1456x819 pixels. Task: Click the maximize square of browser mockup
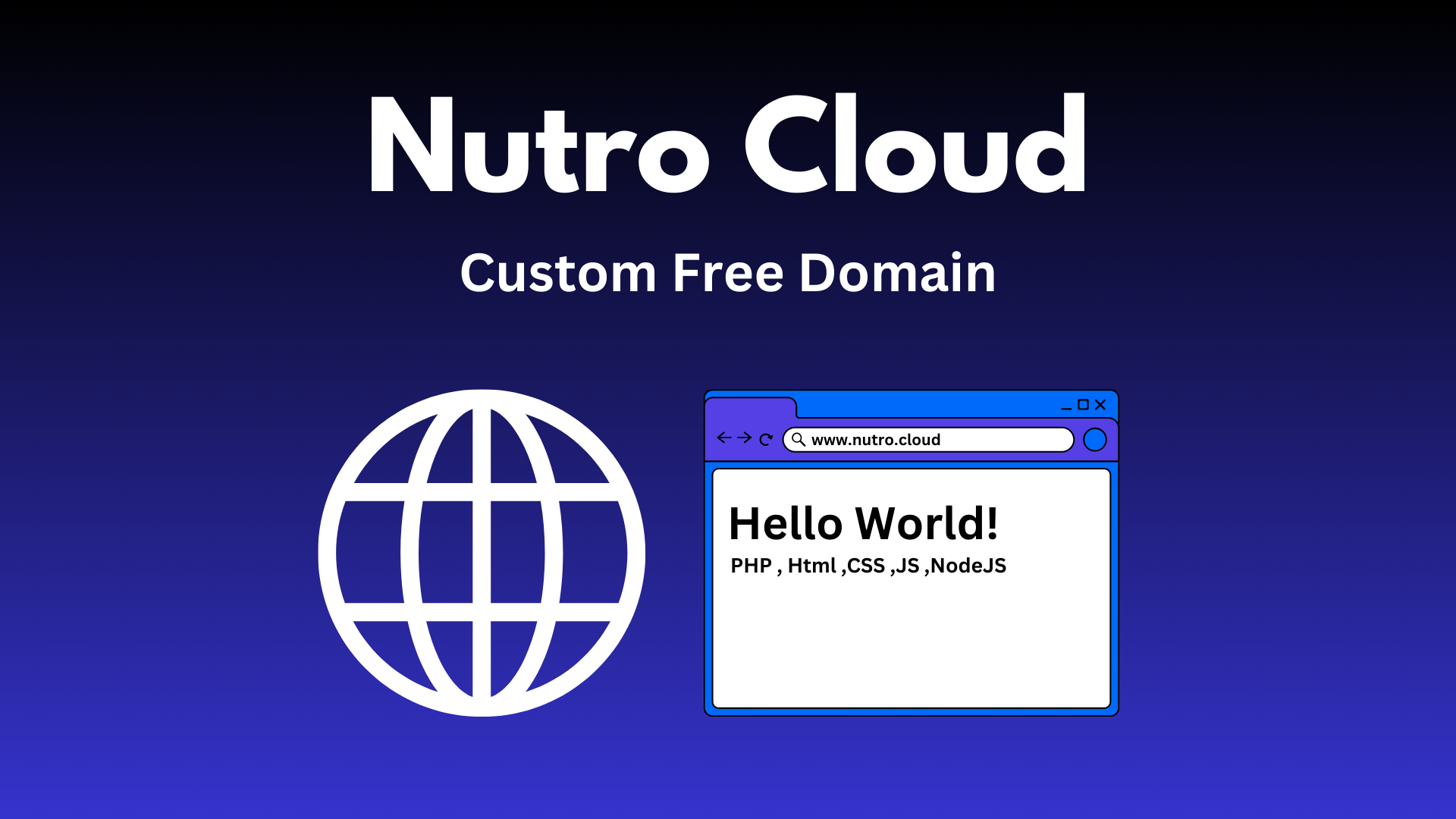click(1084, 405)
